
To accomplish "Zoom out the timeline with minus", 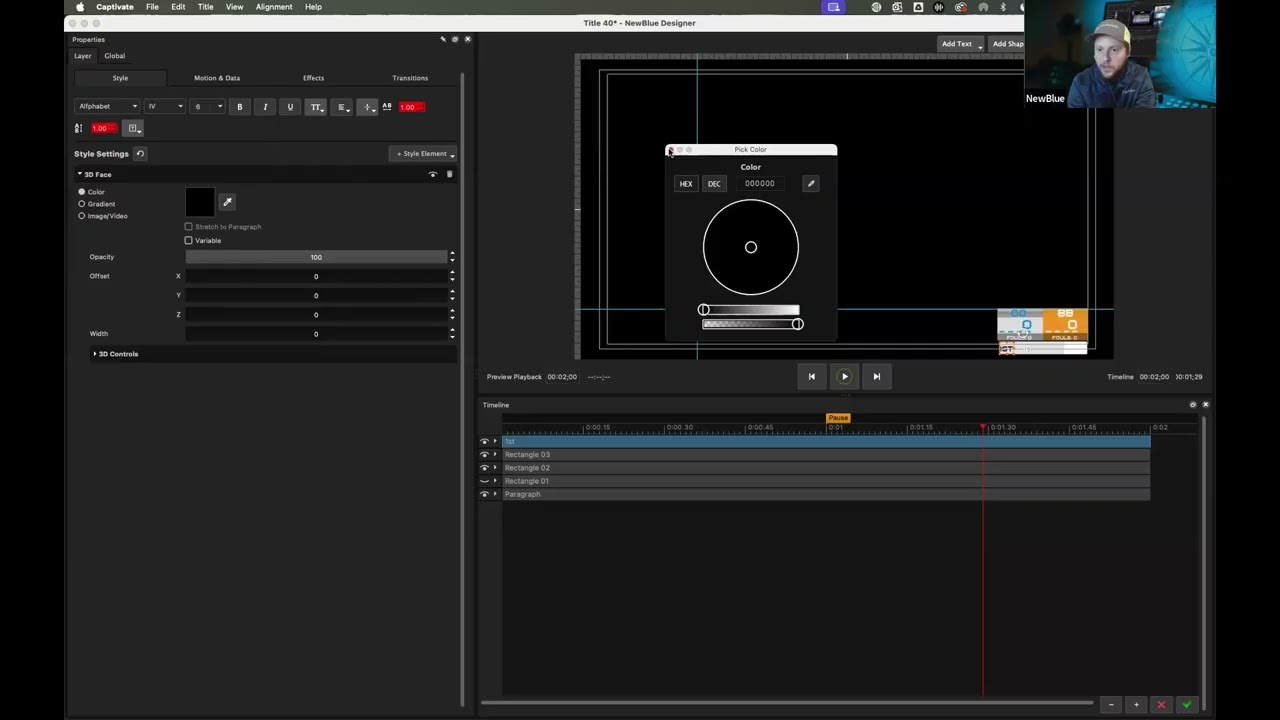I will click(x=1111, y=705).
